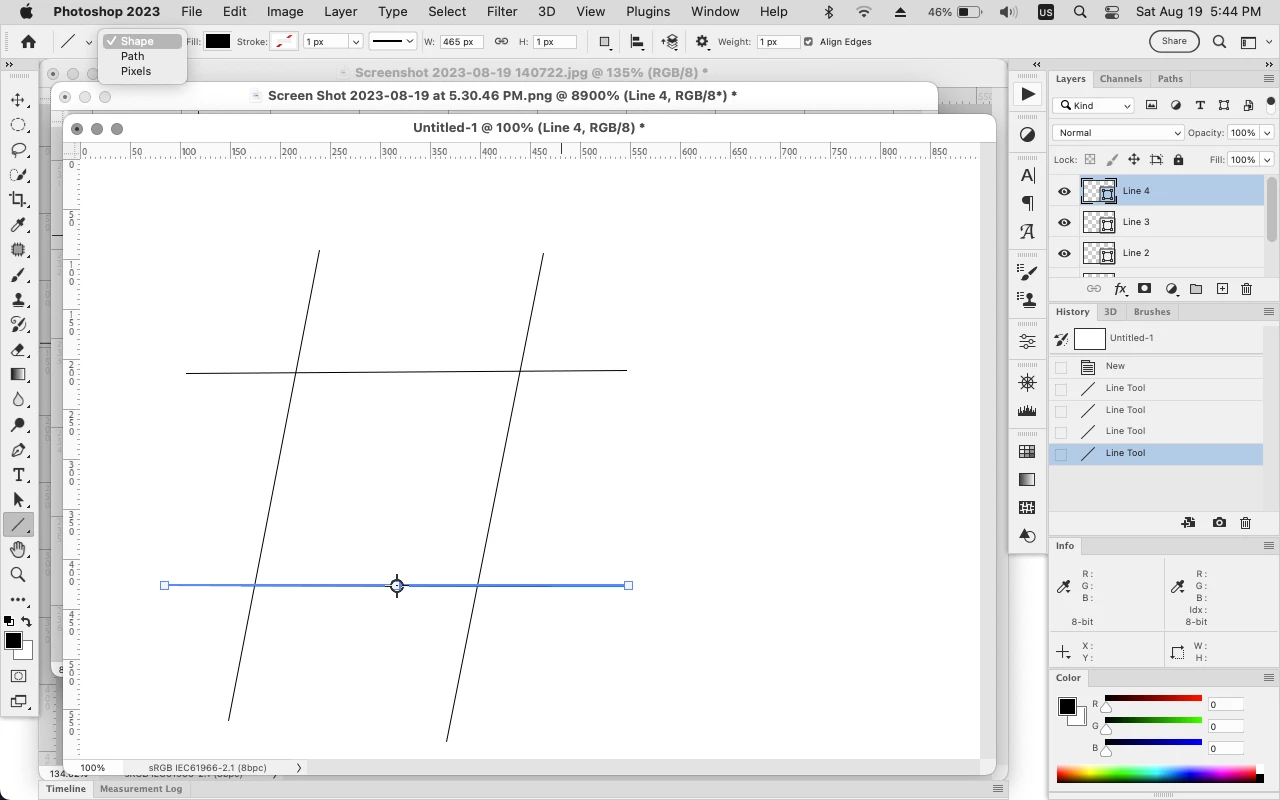
Task: Select the Zoom tool
Action: [x=18, y=575]
